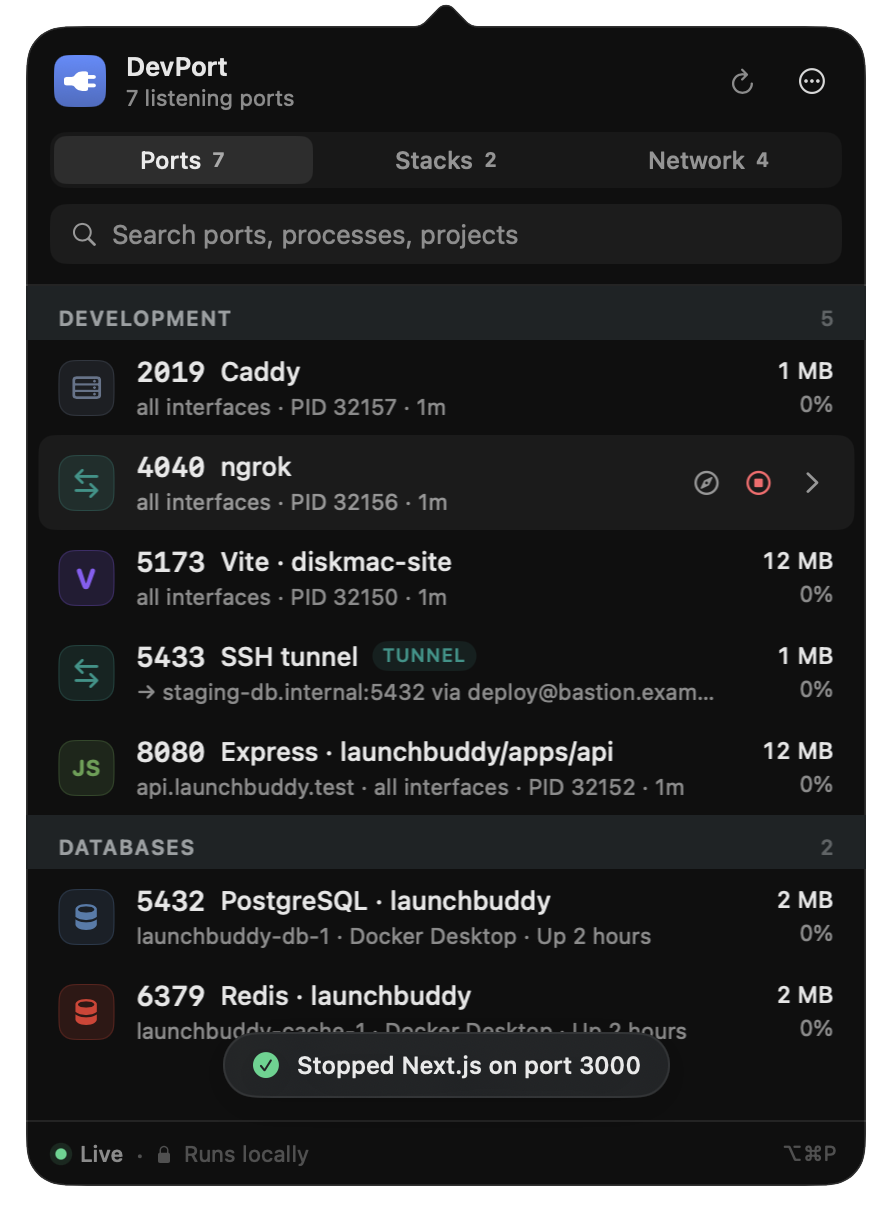The width and height of the screenshot is (892, 1212).
Task: Select 6379 Redis launchbuddy title
Action: 304,996
